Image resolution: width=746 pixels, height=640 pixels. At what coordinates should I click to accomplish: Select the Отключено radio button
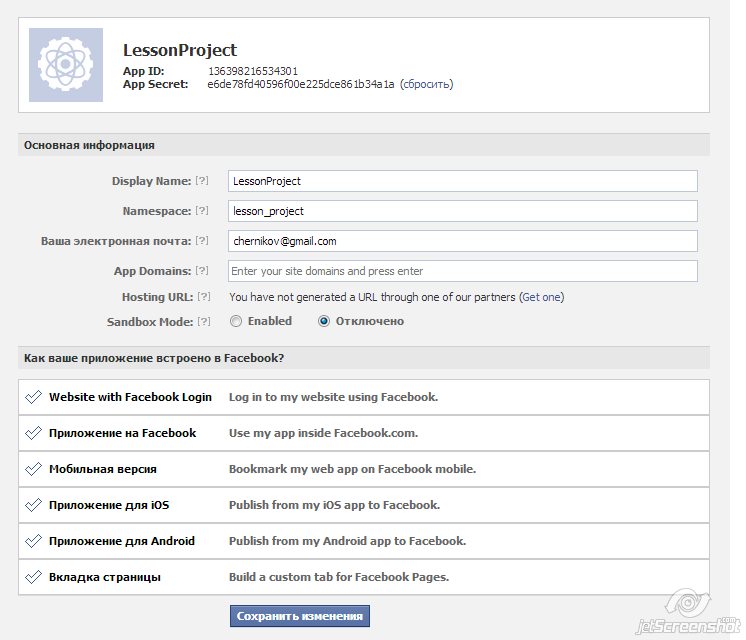324,322
